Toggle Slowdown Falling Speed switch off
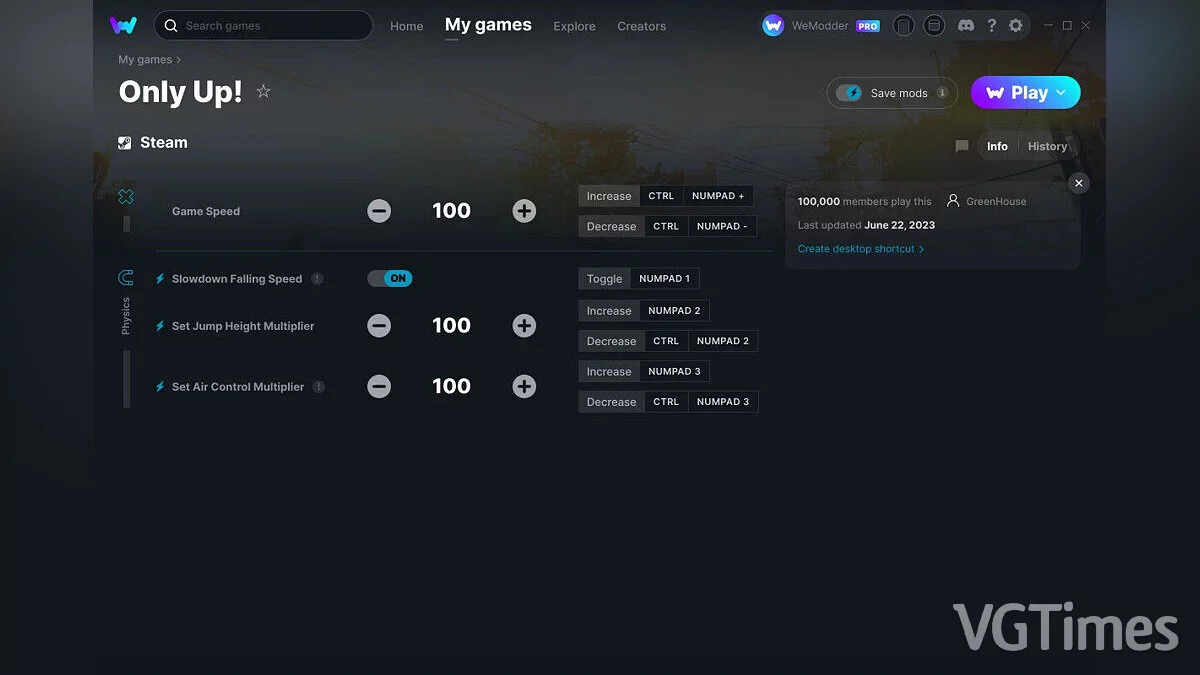Viewport: 1200px width, 675px height. tap(390, 279)
